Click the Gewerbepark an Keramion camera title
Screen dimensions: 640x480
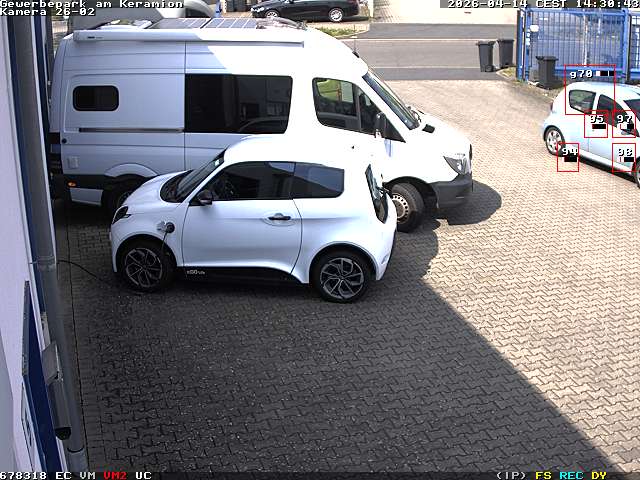(x=91, y=4)
